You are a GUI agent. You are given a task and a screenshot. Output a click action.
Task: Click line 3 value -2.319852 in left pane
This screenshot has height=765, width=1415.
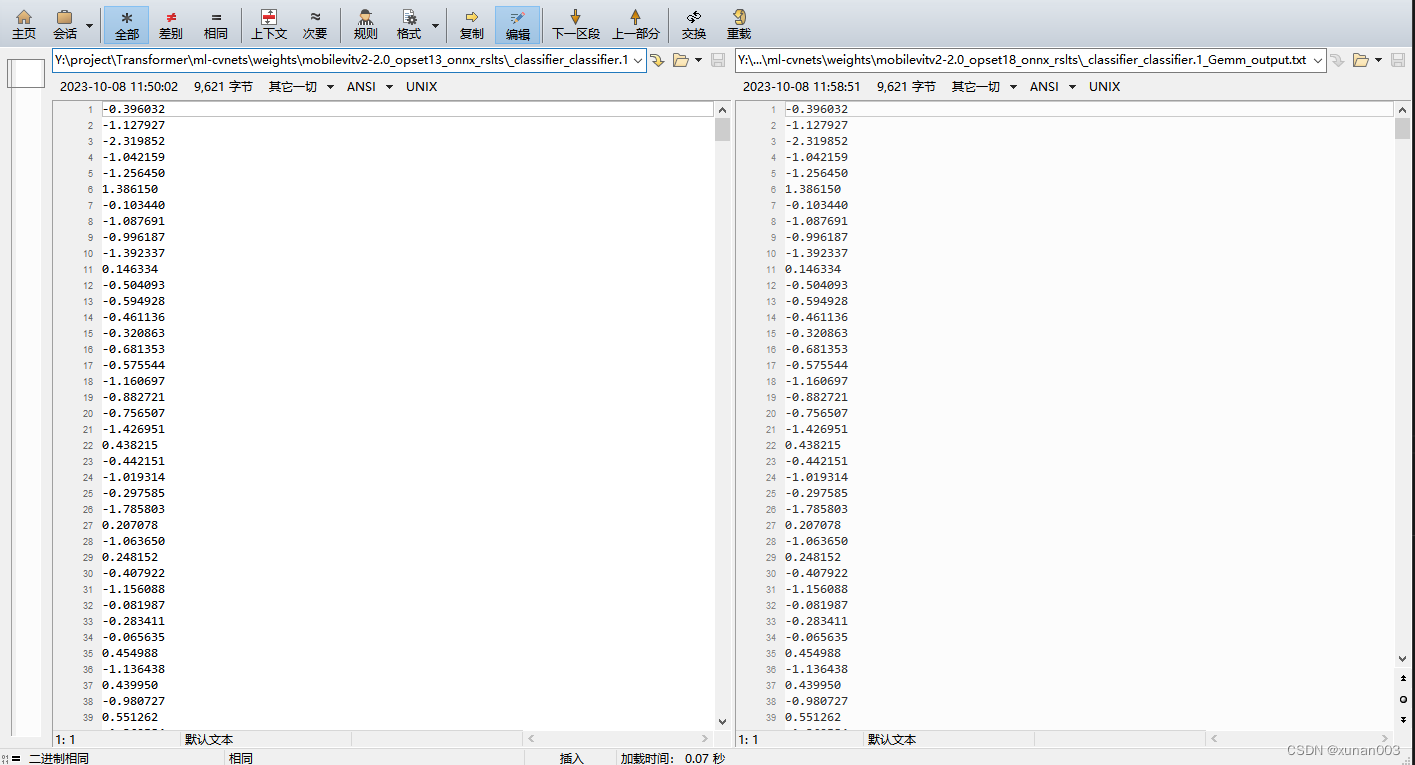[x=134, y=141]
